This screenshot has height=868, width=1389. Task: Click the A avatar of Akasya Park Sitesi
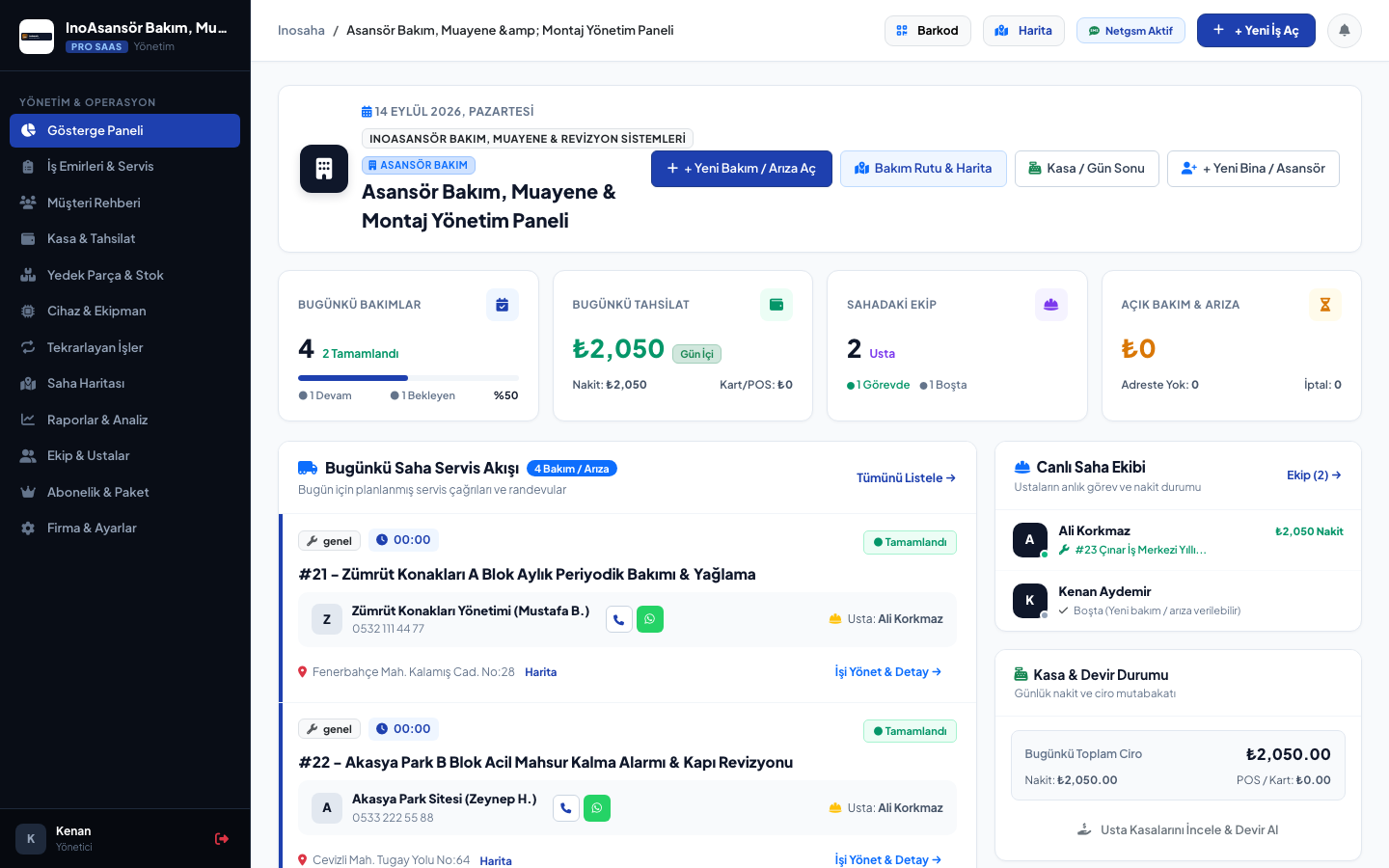(x=327, y=808)
